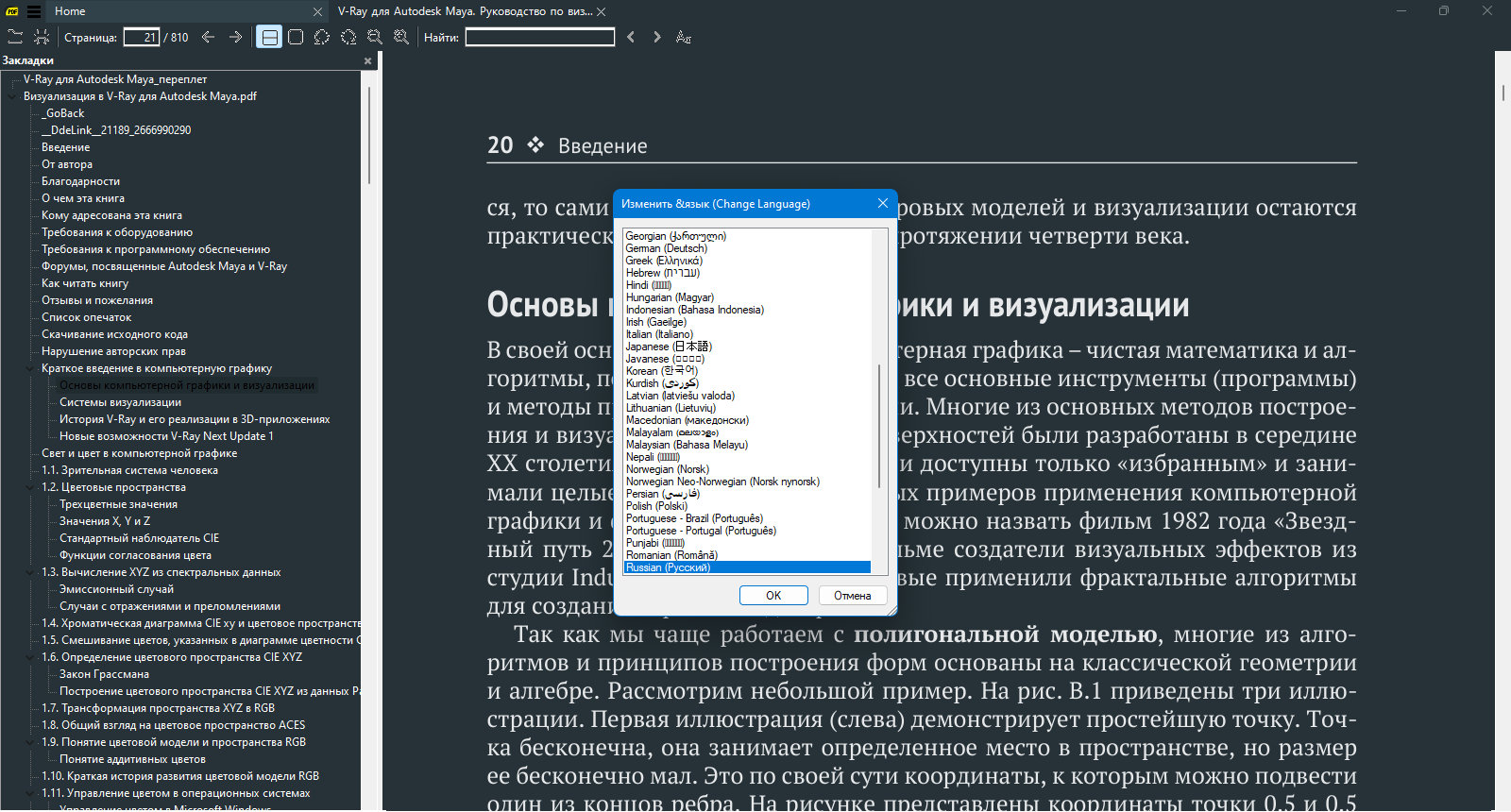This screenshot has height=812, width=1511.
Task: Select the fit single page icon
Action: [296, 37]
